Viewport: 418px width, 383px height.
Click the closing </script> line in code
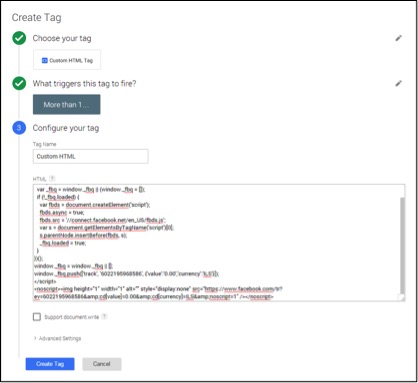click(x=45, y=281)
